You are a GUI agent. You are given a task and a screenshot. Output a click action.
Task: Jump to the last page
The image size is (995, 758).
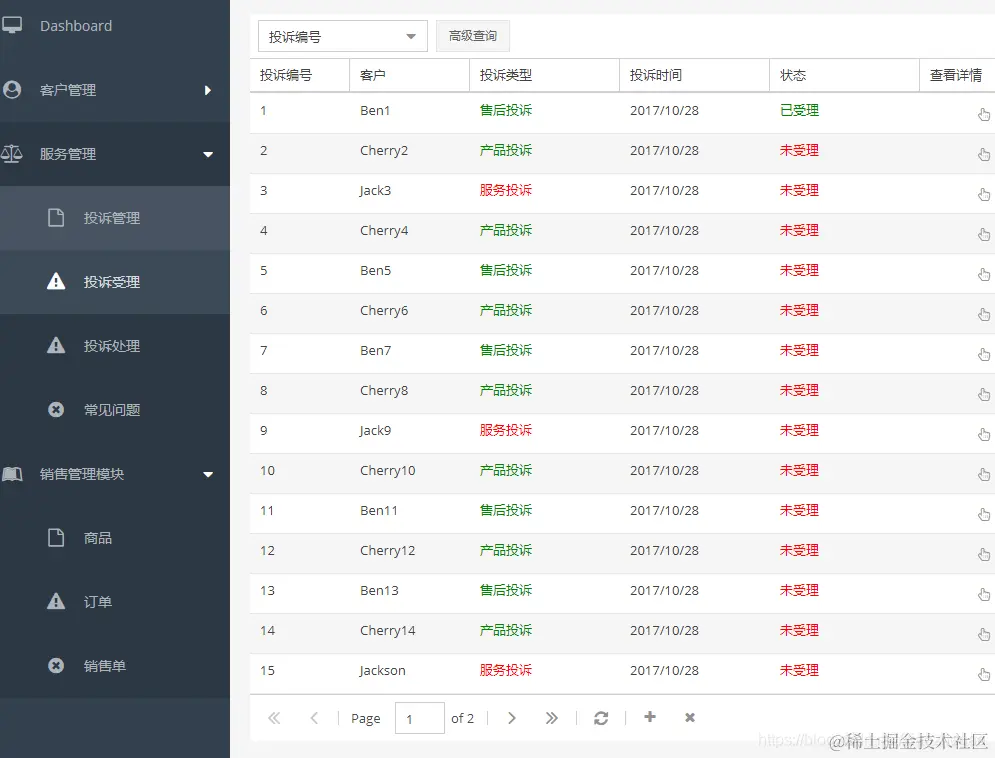point(551,718)
